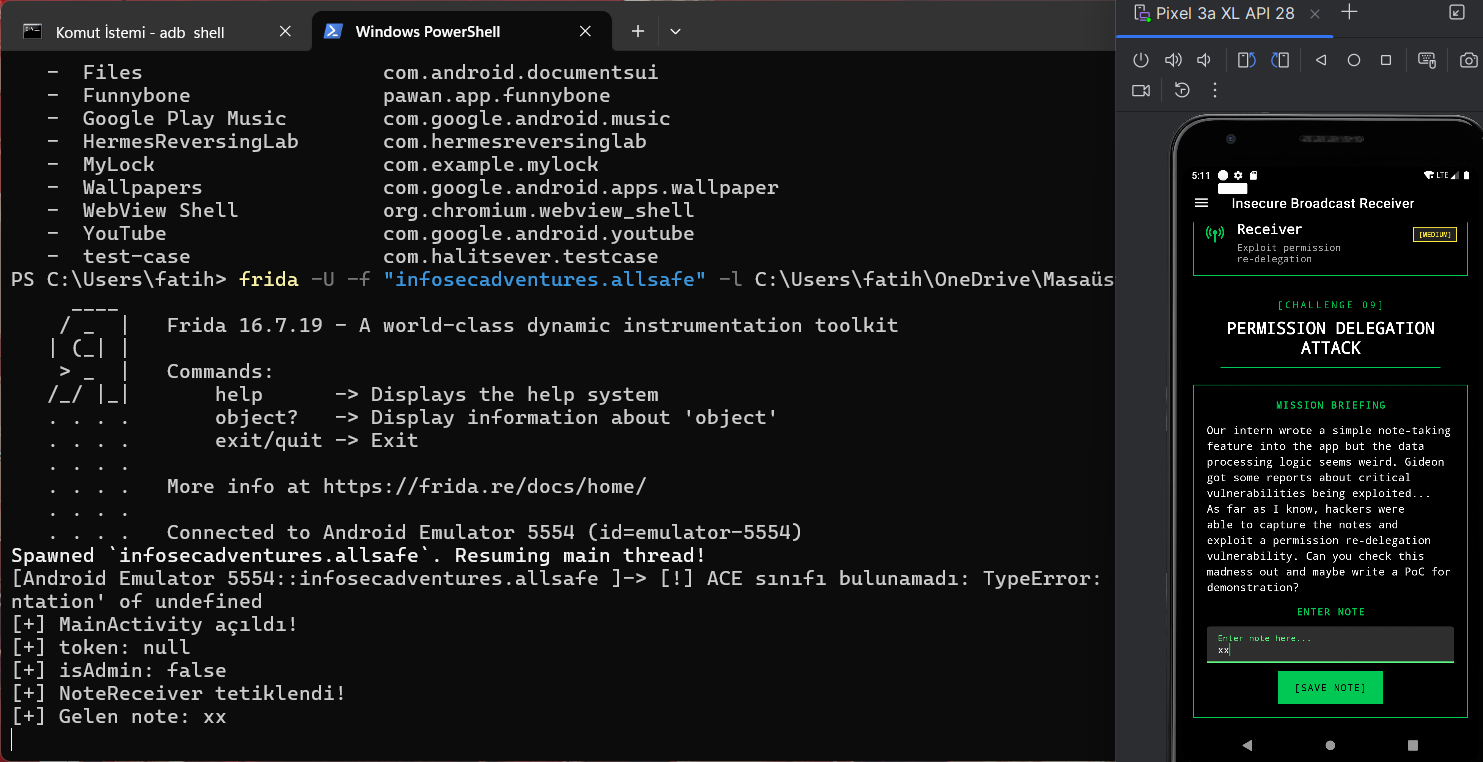Tap the SAVE NOTE button
This screenshot has width=1483, height=762.
[x=1329, y=688]
